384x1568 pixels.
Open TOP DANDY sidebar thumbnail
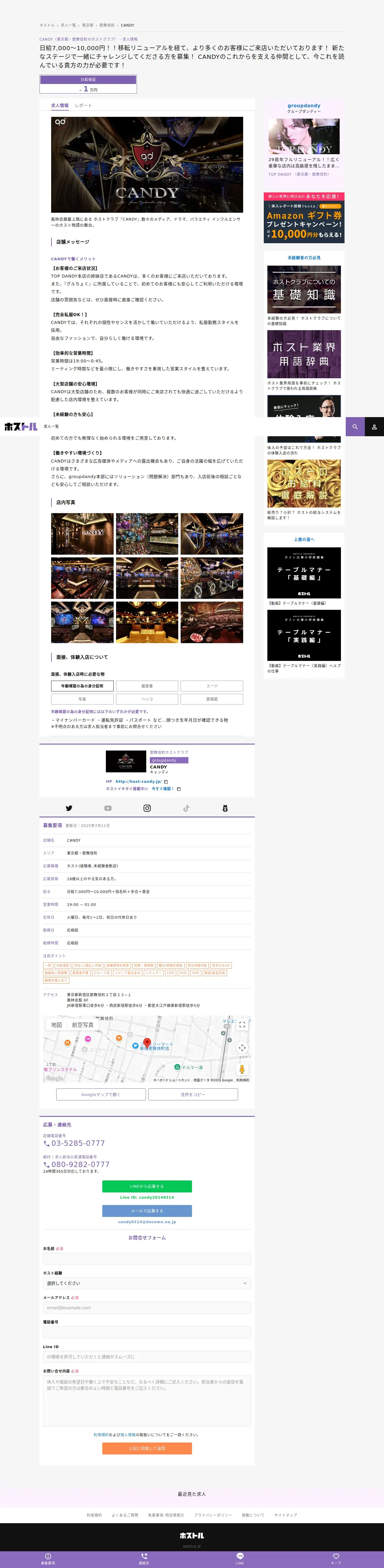(304, 136)
